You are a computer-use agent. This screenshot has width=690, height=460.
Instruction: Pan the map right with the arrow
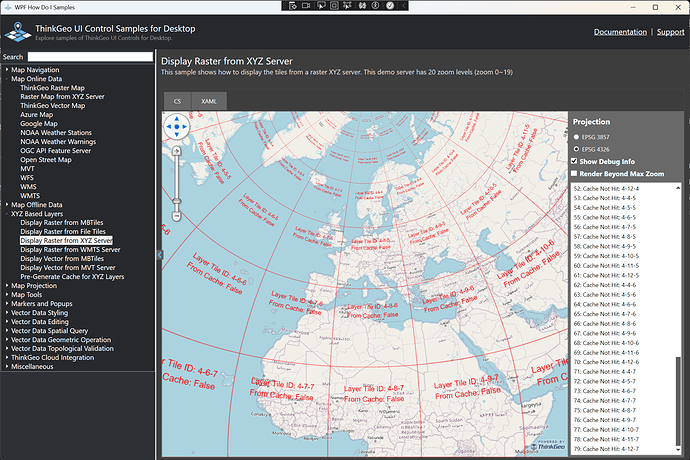coord(184,126)
